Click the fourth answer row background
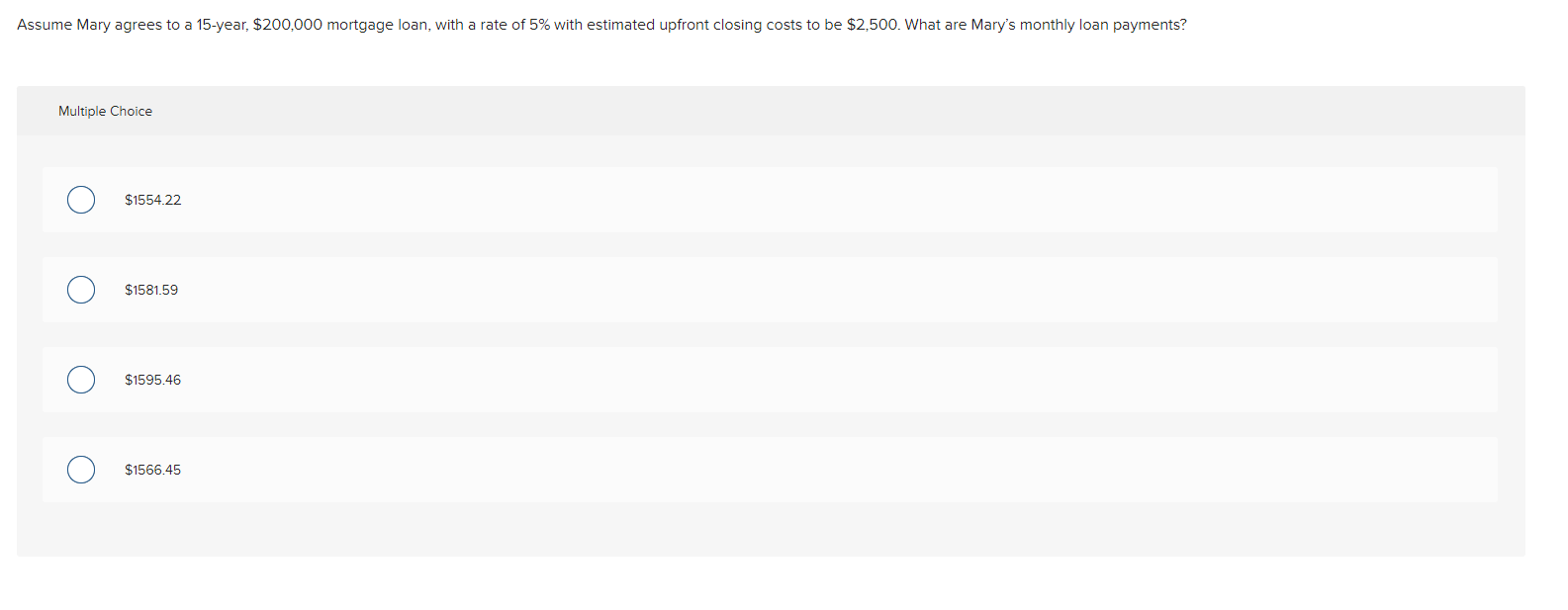Viewport: 1568px width, 610px height. 692,469
